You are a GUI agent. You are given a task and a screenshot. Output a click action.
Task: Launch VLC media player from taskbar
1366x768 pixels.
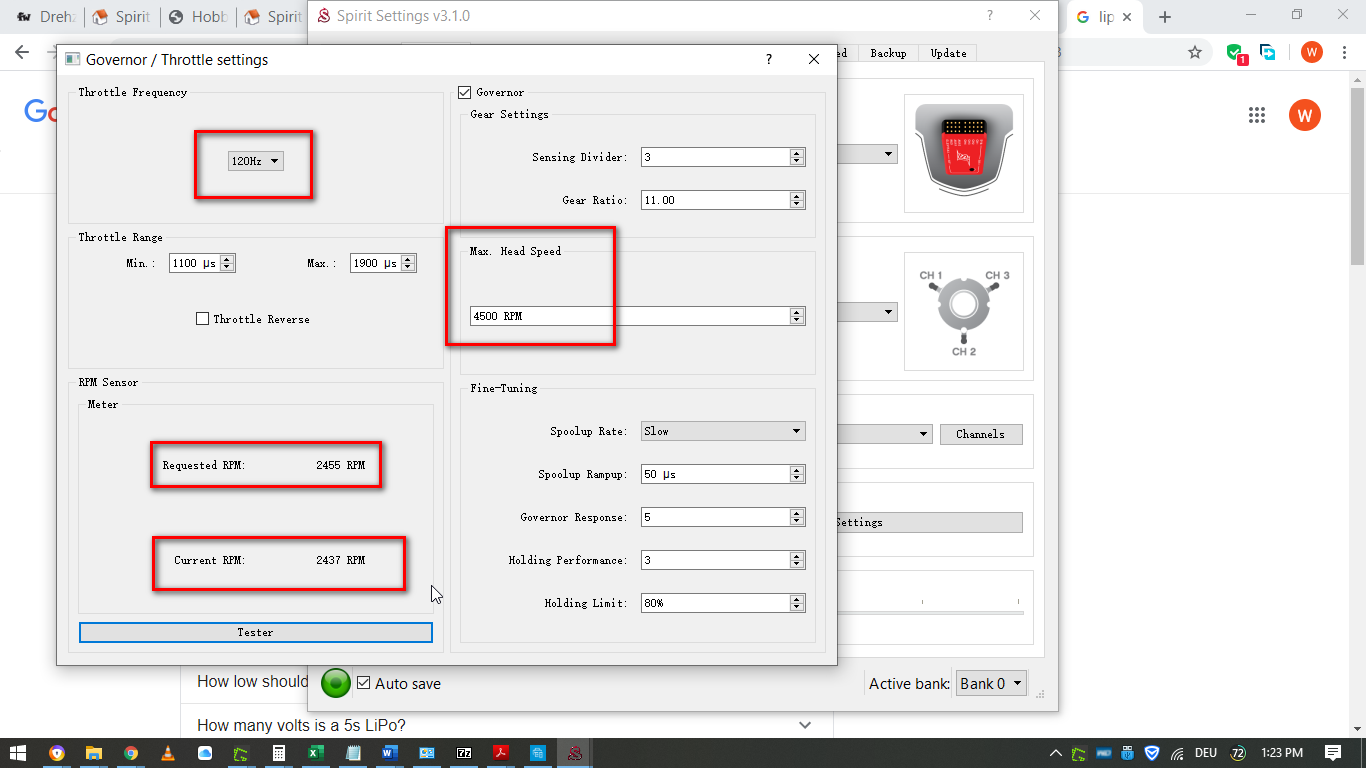168,753
